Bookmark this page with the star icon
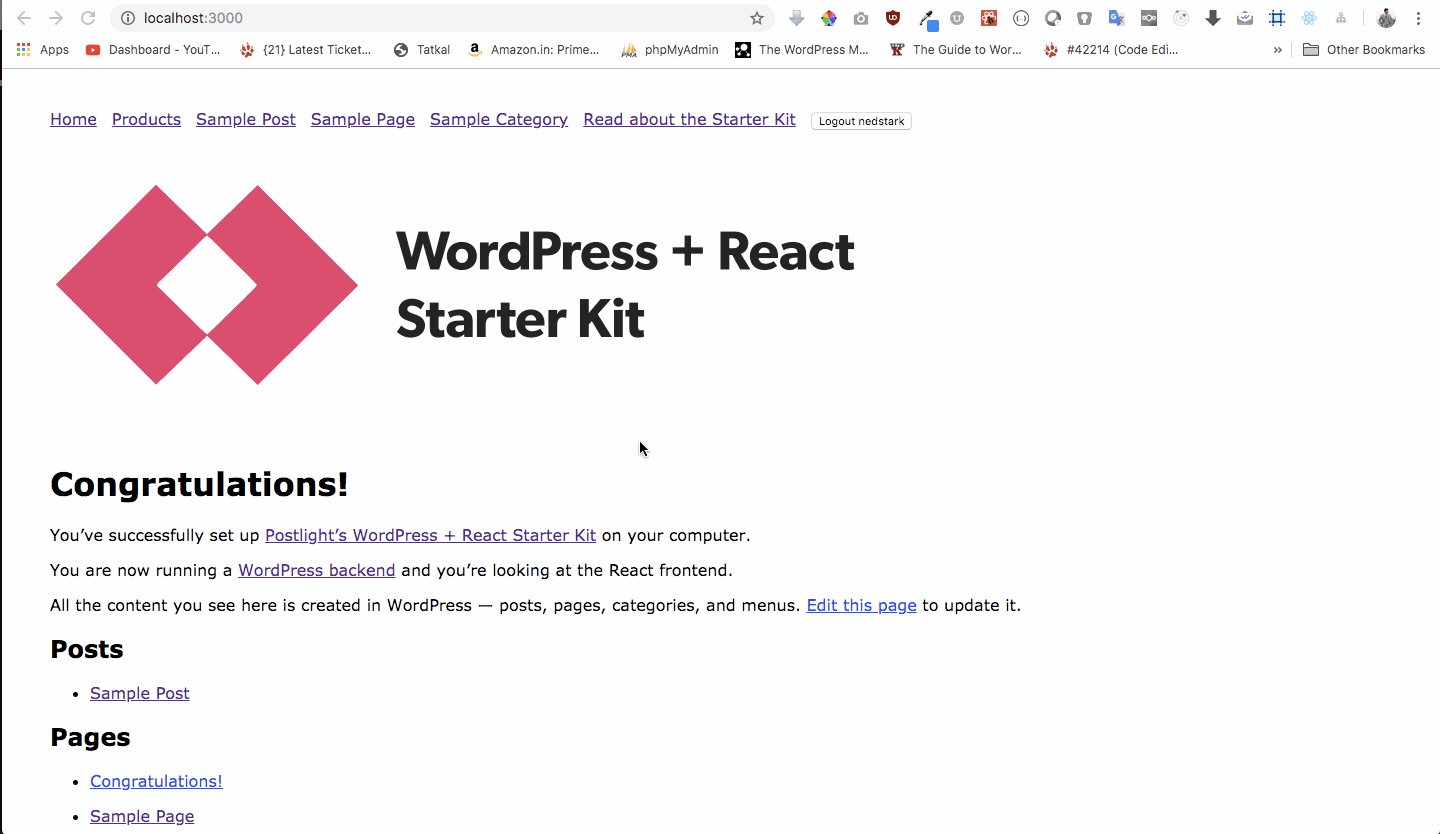 pos(757,18)
